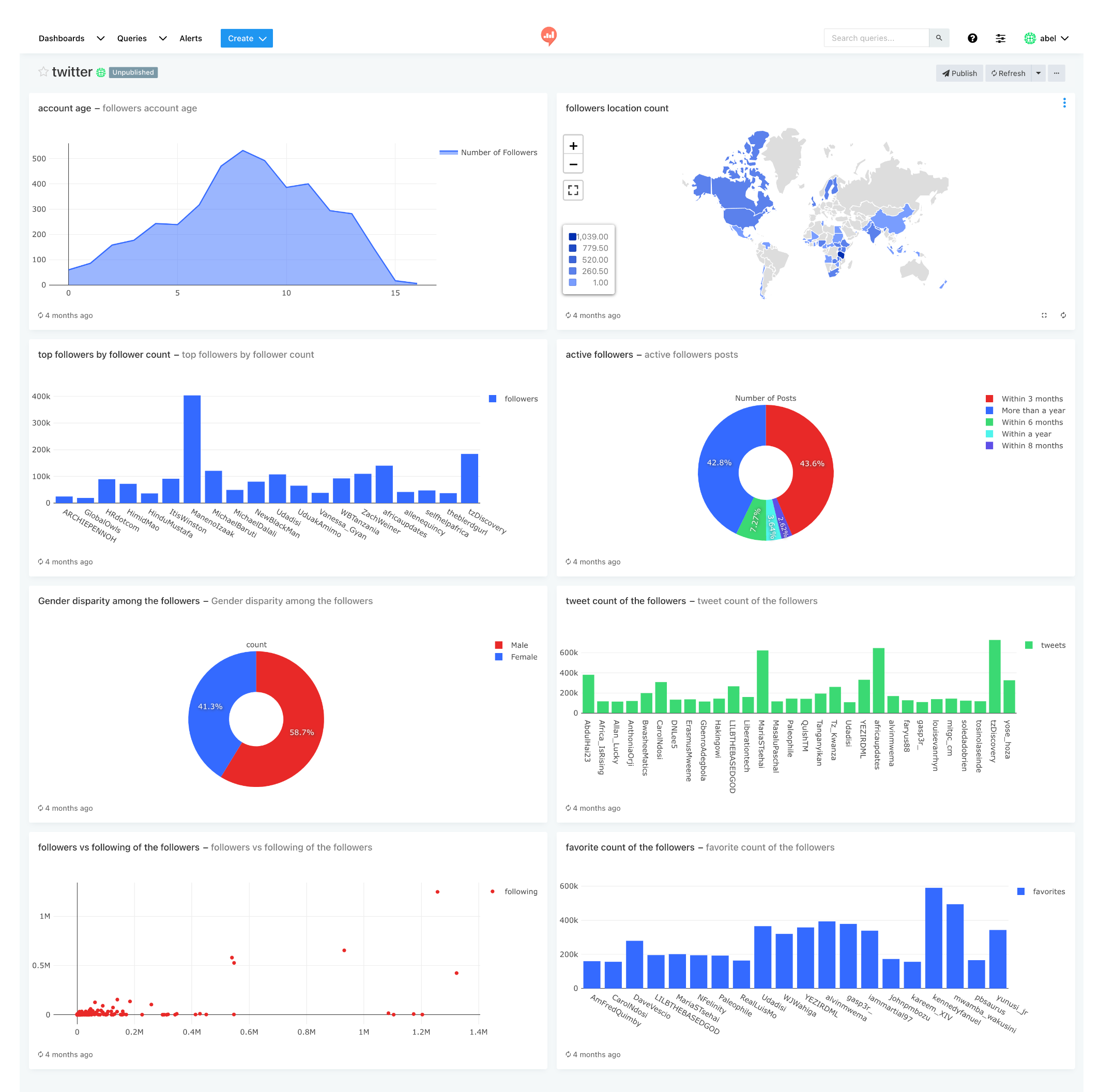Publish the twitter dashboard
Image resolution: width=1099 pixels, height=1092 pixels.
[x=959, y=73]
